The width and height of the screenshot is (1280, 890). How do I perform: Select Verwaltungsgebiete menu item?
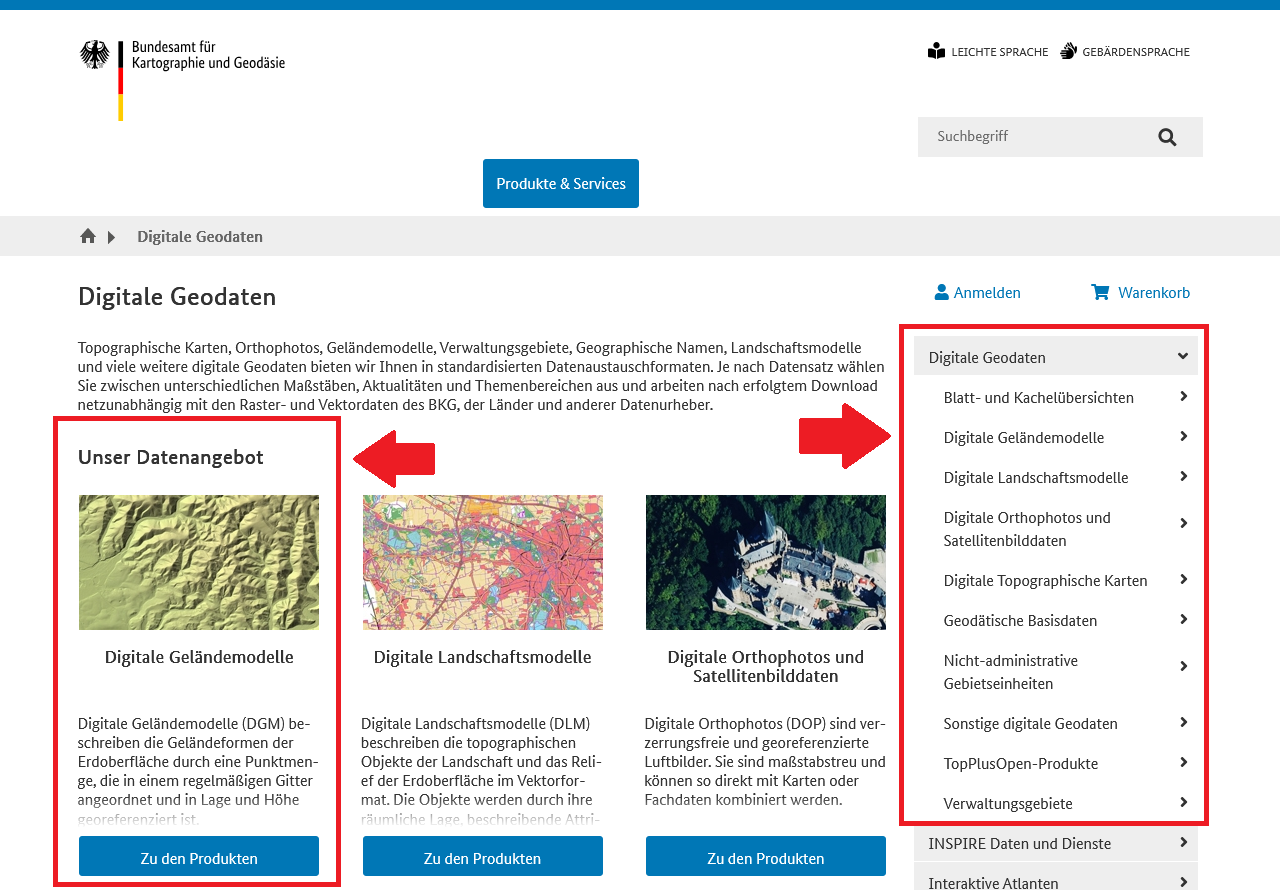pyautogui.click(x=1008, y=803)
